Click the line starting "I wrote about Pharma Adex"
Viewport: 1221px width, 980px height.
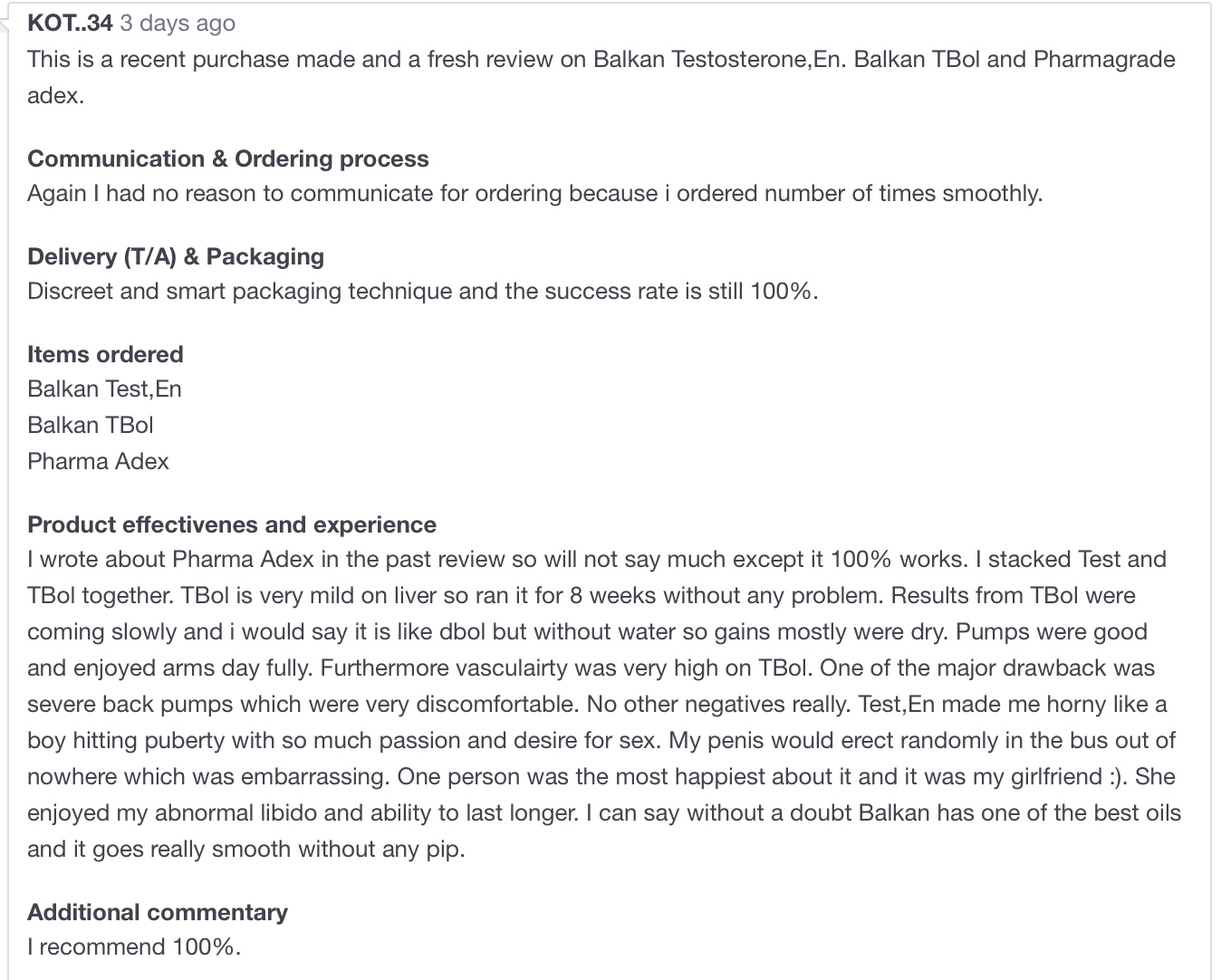[x=596, y=560]
